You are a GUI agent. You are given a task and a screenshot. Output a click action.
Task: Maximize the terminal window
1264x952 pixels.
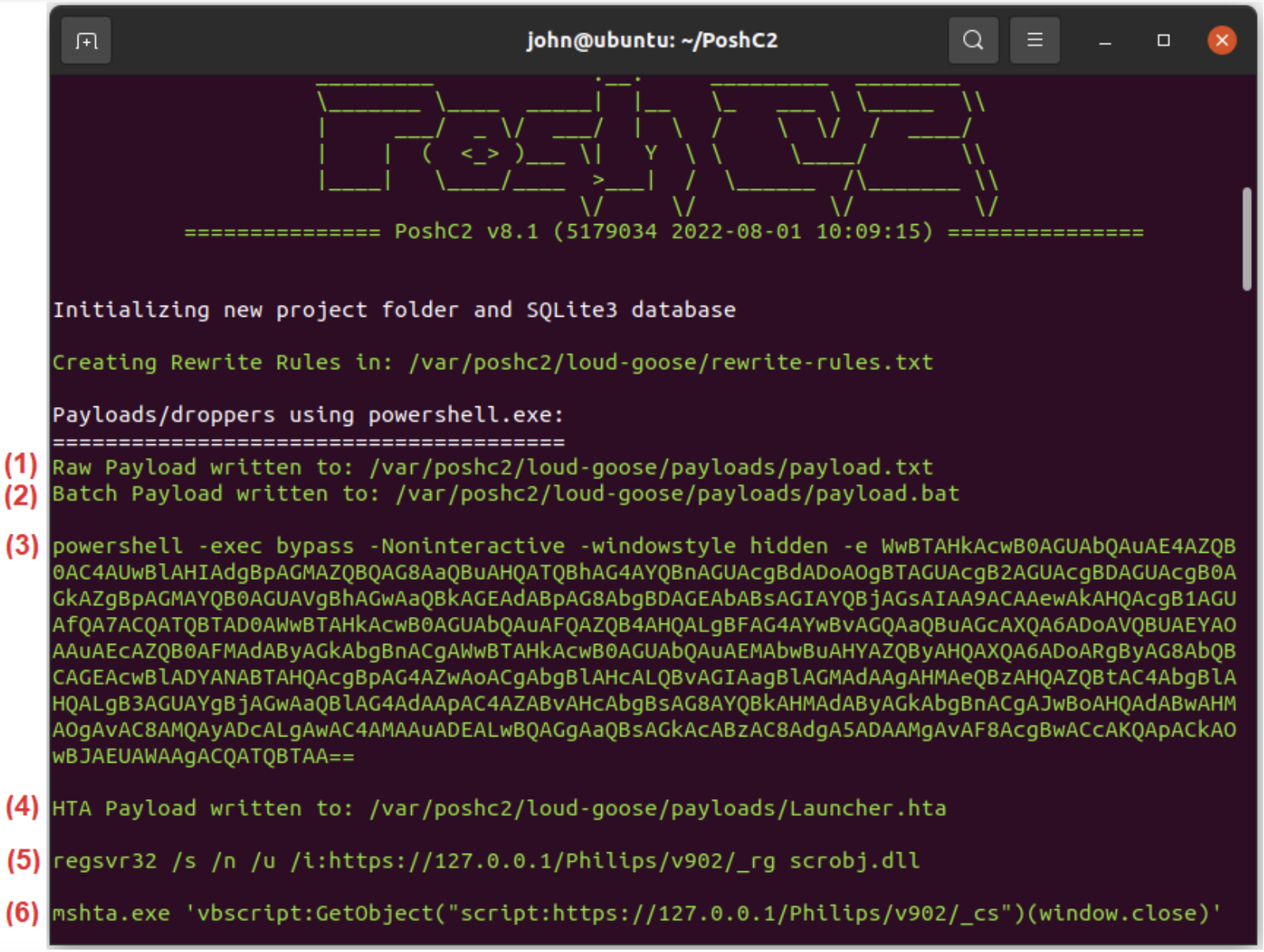(1163, 40)
